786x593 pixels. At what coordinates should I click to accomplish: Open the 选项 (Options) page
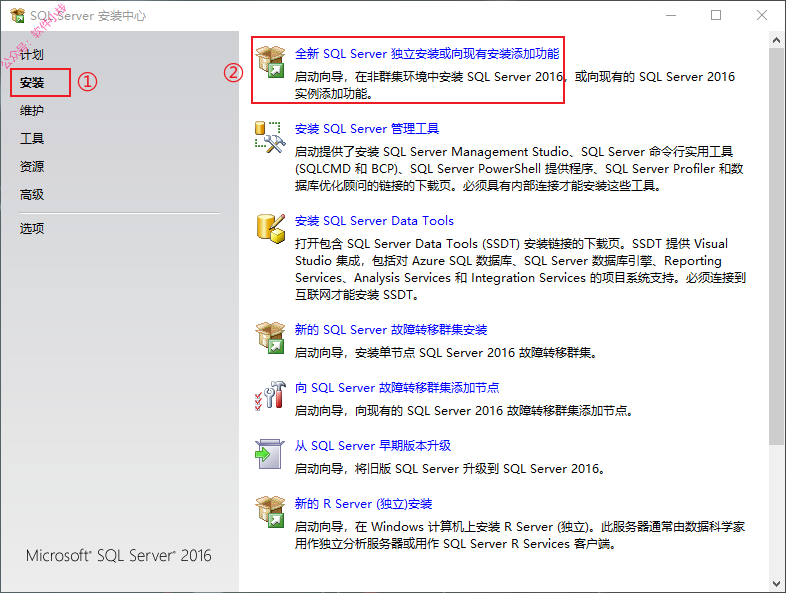[x=32, y=229]
